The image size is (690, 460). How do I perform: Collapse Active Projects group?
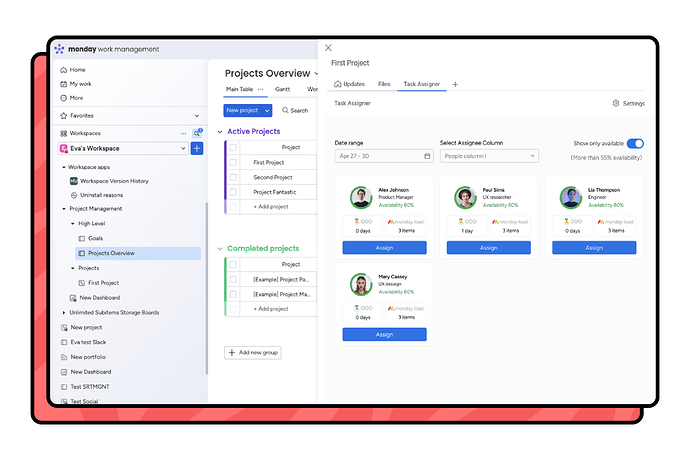click(220, 132)
